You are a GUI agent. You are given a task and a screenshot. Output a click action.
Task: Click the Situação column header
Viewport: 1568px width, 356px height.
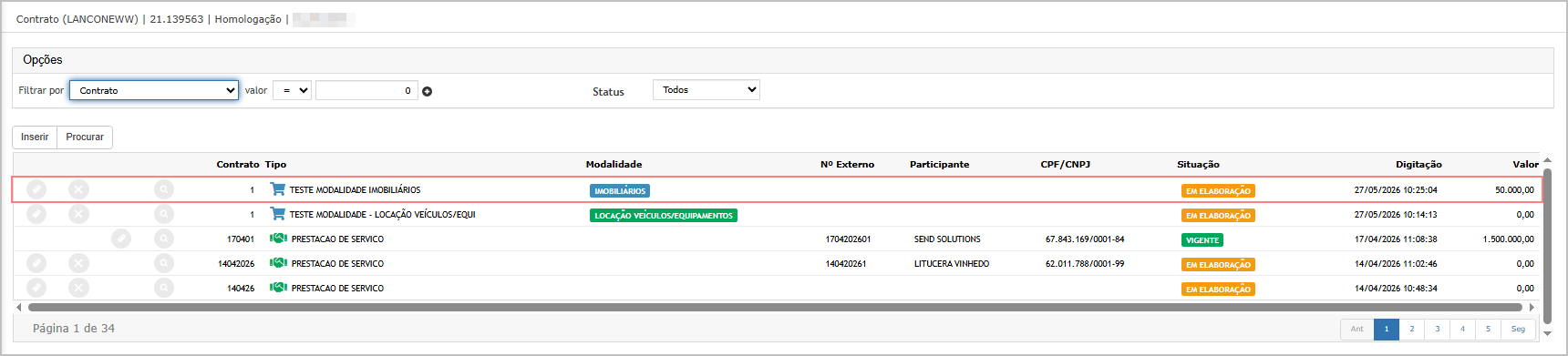pos(1198,165)
